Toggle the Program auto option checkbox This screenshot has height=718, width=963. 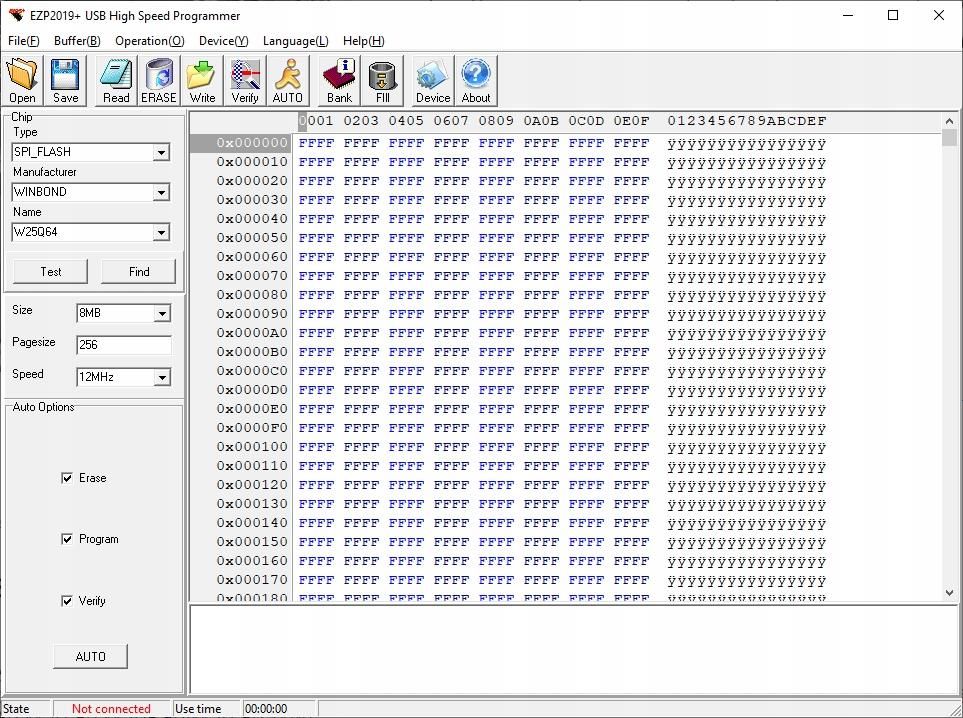(67, 539)
